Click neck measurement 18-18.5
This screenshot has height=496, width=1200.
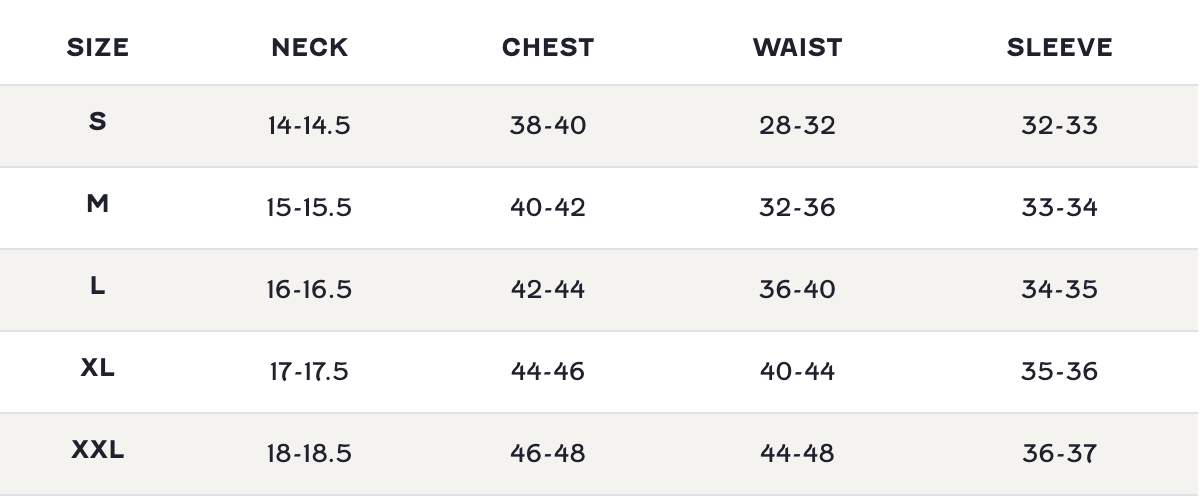point(309,454)
